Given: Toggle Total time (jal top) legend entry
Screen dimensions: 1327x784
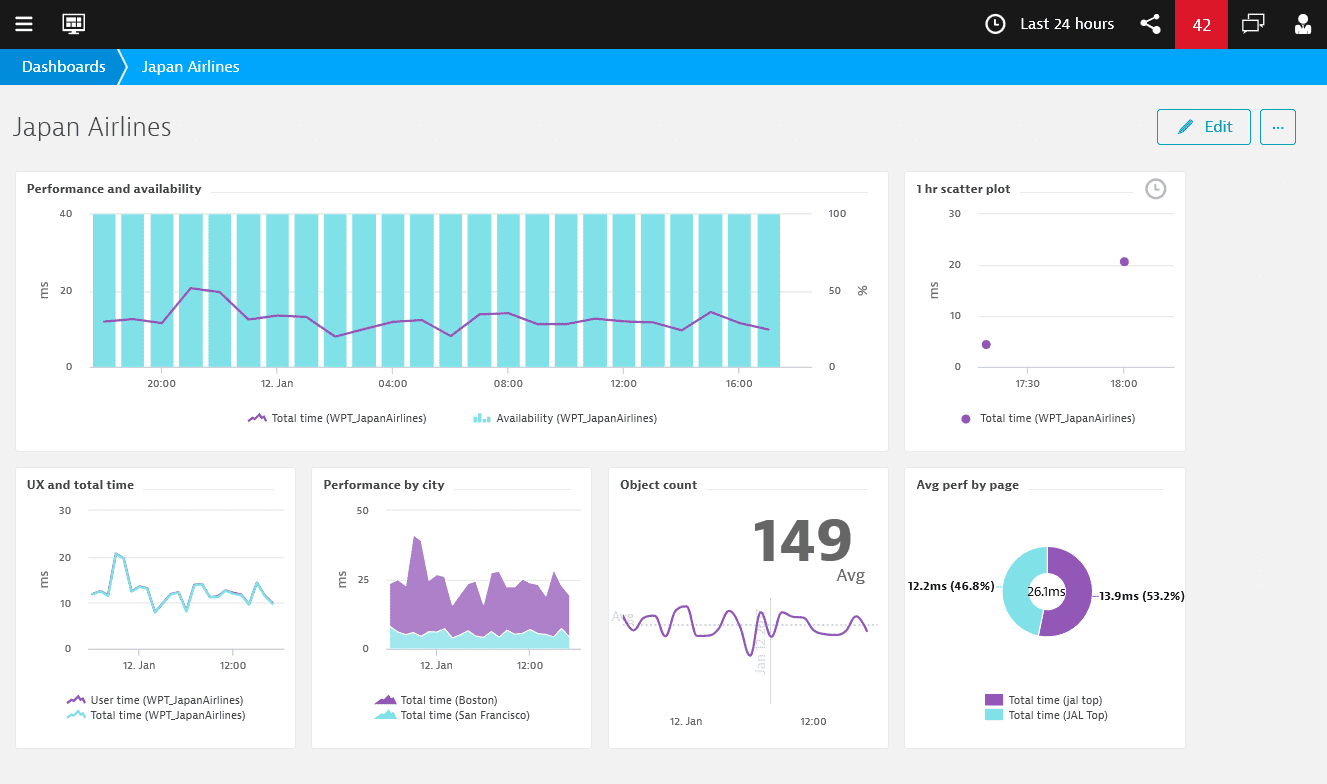Looking at the screenshot, I should [x=1043, y=700].
